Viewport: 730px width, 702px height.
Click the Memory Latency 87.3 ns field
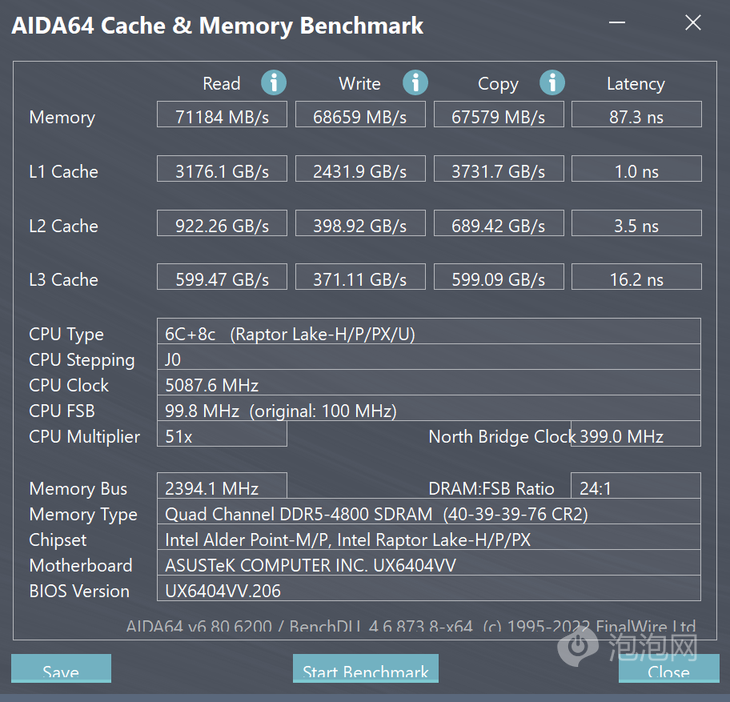pyautogui.click(x=636, y=115)
